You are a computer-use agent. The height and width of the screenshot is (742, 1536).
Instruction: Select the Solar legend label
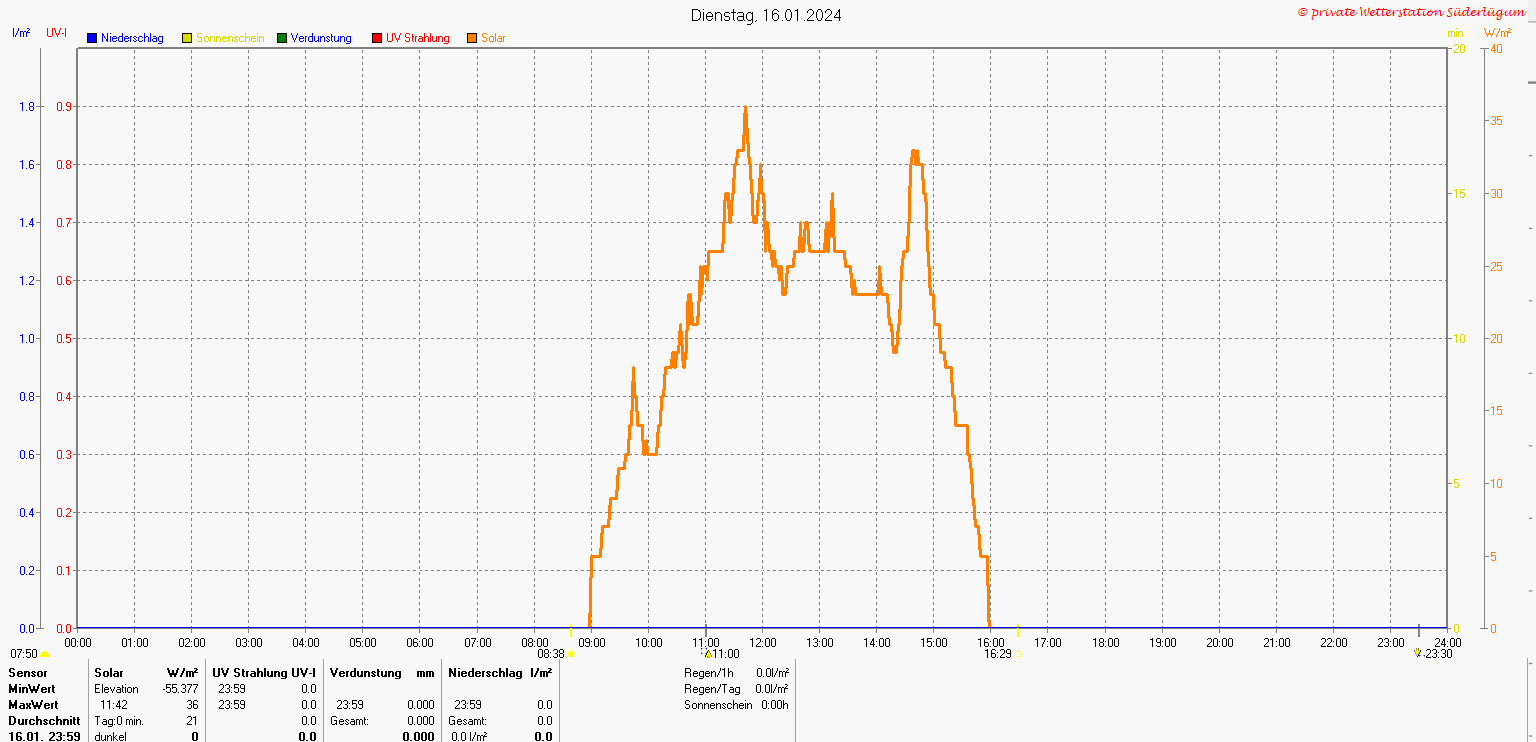coord(493,38)
